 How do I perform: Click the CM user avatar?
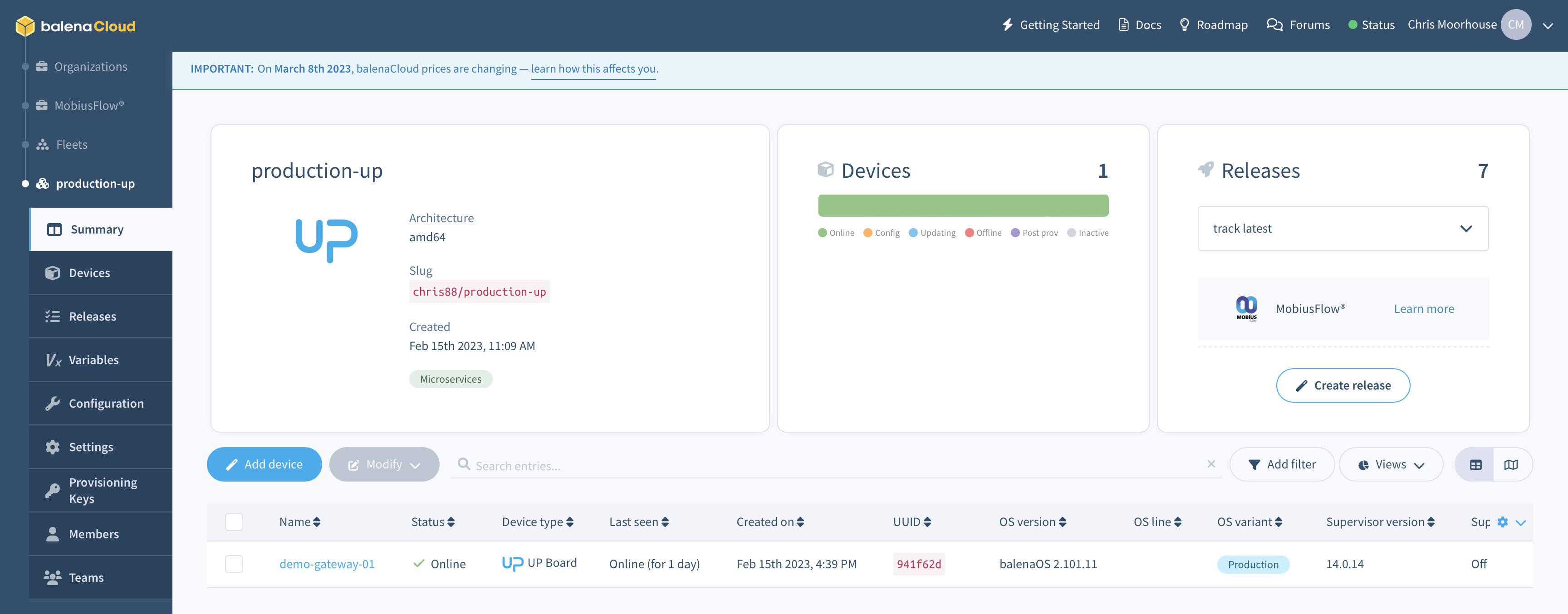[1516, 25]
